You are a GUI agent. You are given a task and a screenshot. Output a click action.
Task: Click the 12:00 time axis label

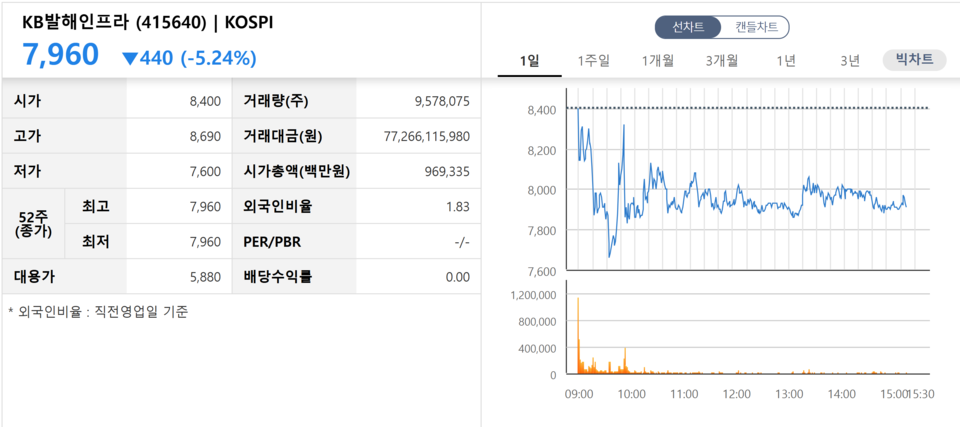(737, 394)
